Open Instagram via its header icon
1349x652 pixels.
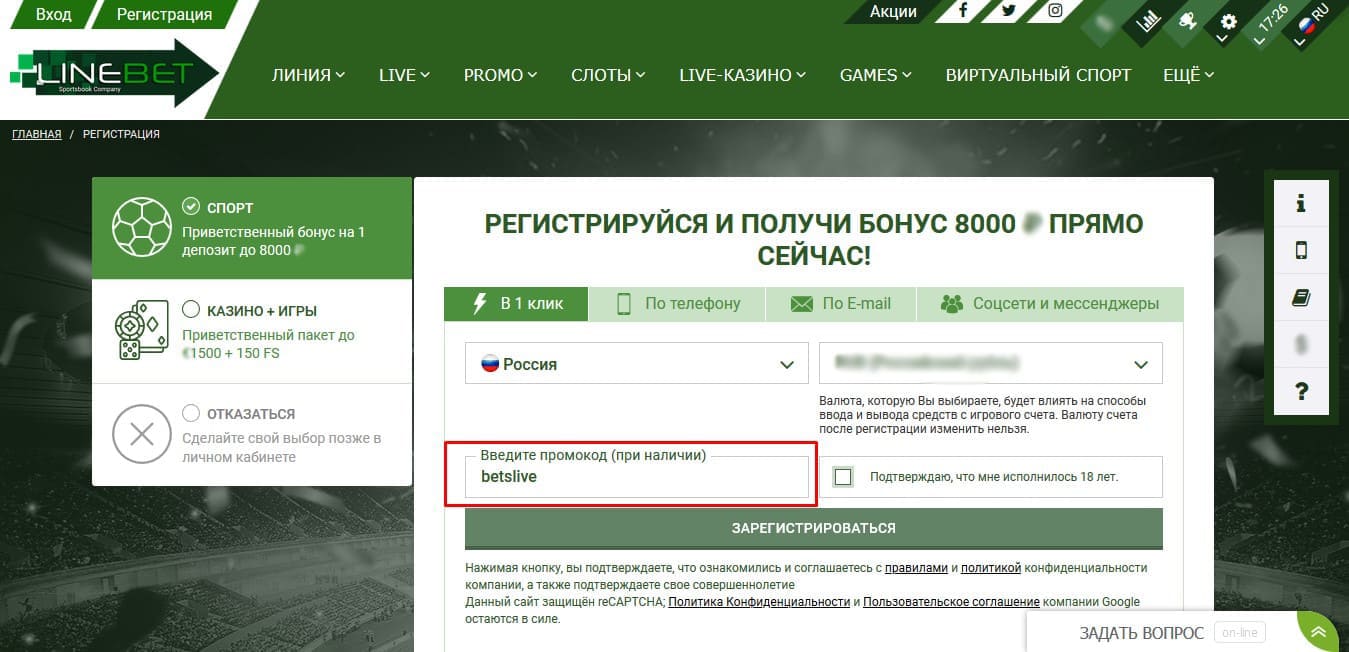(1053, 10)
